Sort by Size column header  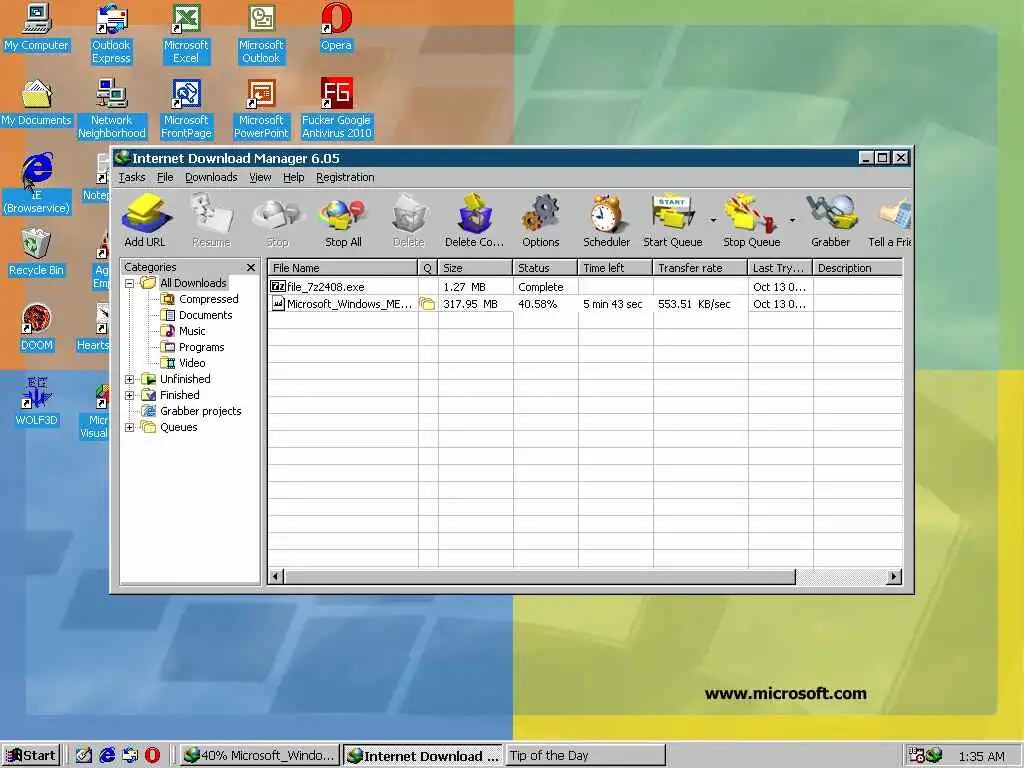475,268
